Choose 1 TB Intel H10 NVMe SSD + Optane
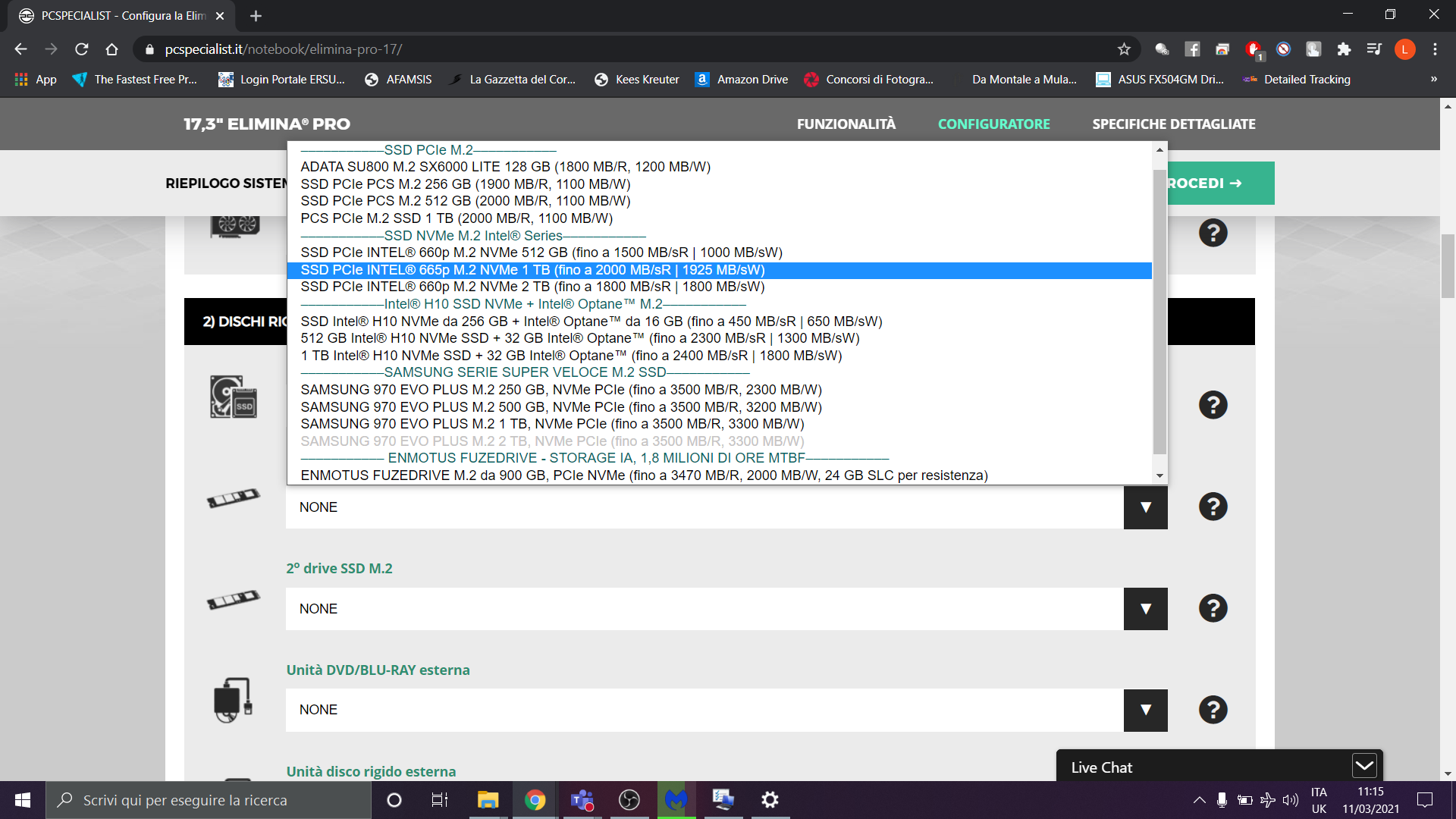The height and width of the screenshot is (819, 1456). (x=719, y=356)
